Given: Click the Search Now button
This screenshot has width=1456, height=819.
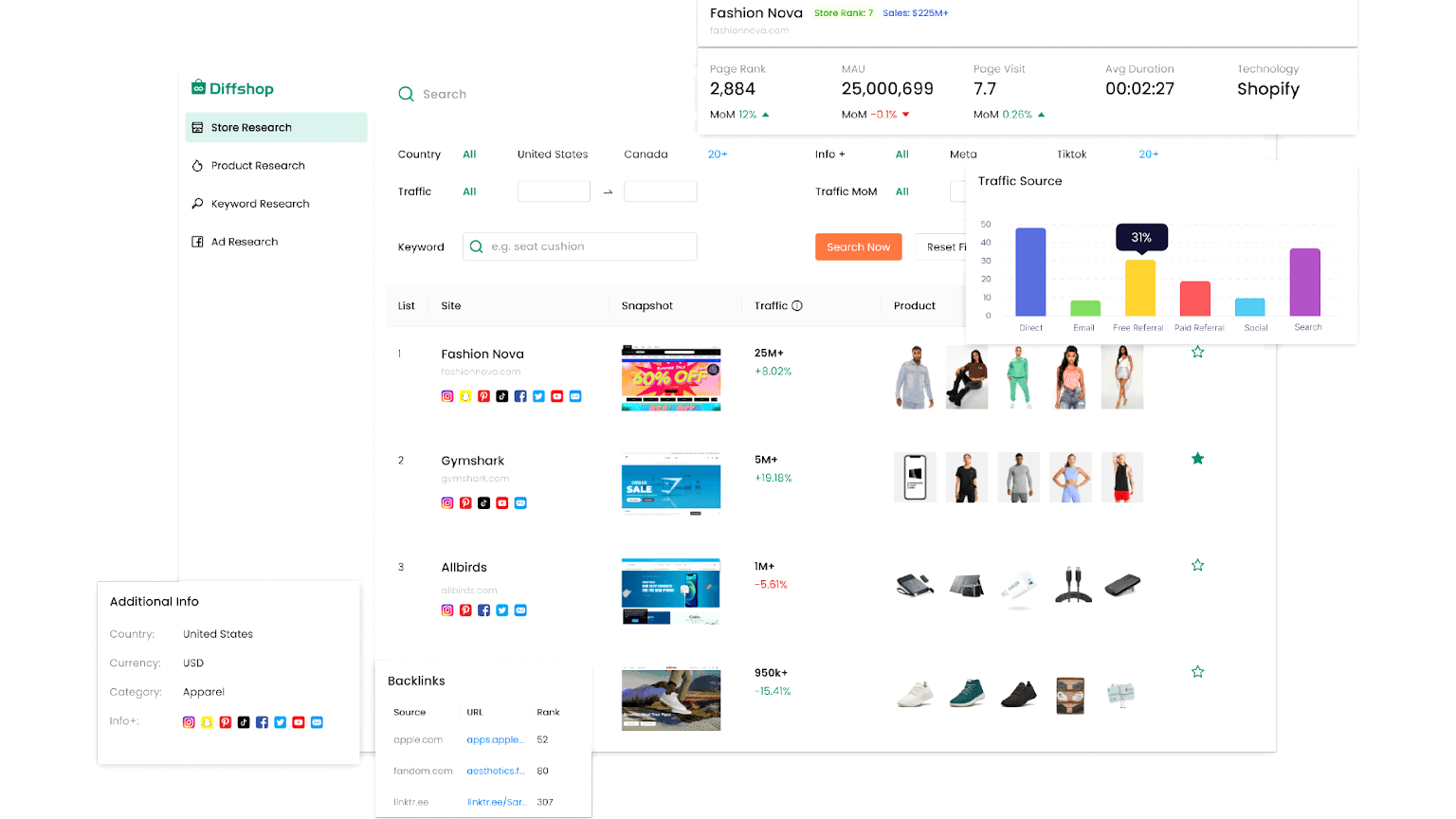Looking at the screenshot, I should pyautogui.click(x=858, y=246).
